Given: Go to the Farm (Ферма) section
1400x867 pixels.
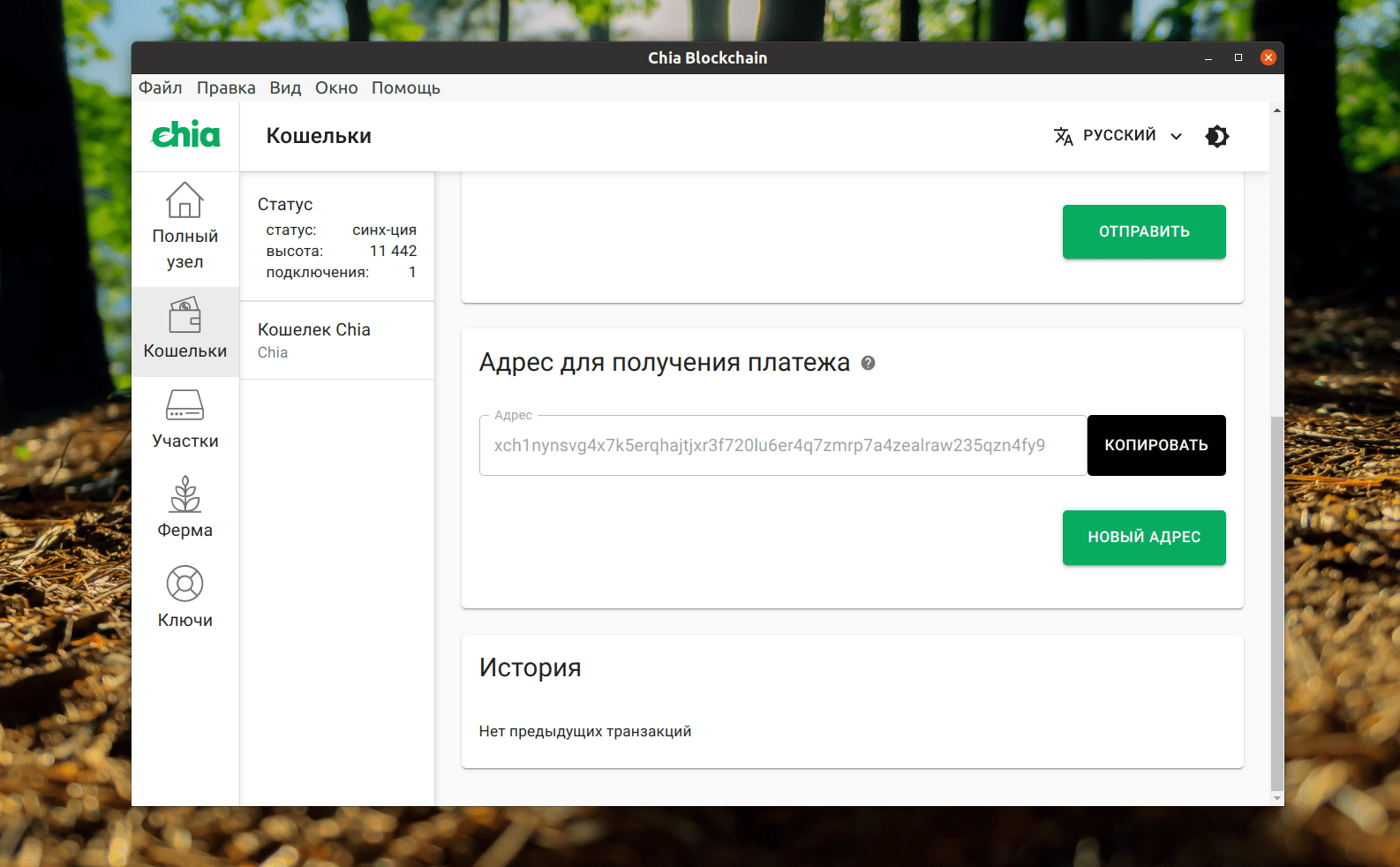Looking at the screenshot, I should point(184,508).
